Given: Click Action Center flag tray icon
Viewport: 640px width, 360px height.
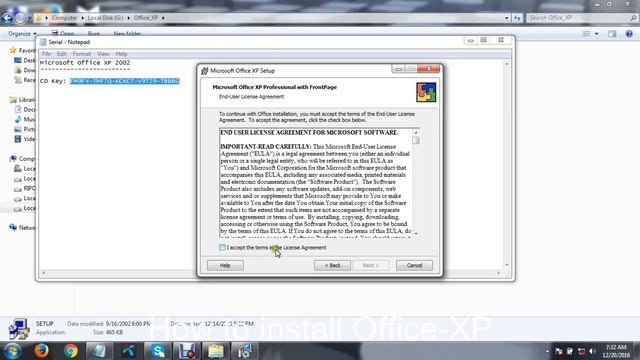Looking at the screenshot, I should click(558, 351).
